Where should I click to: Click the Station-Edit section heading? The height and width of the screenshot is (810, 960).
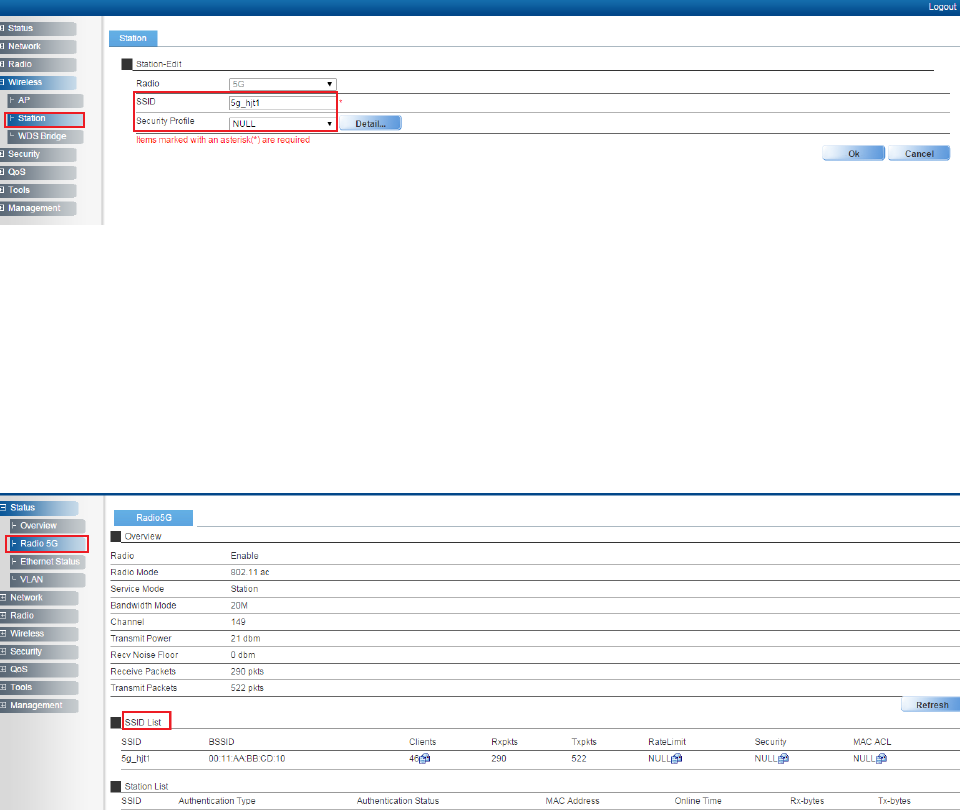(x=159, y=64)
